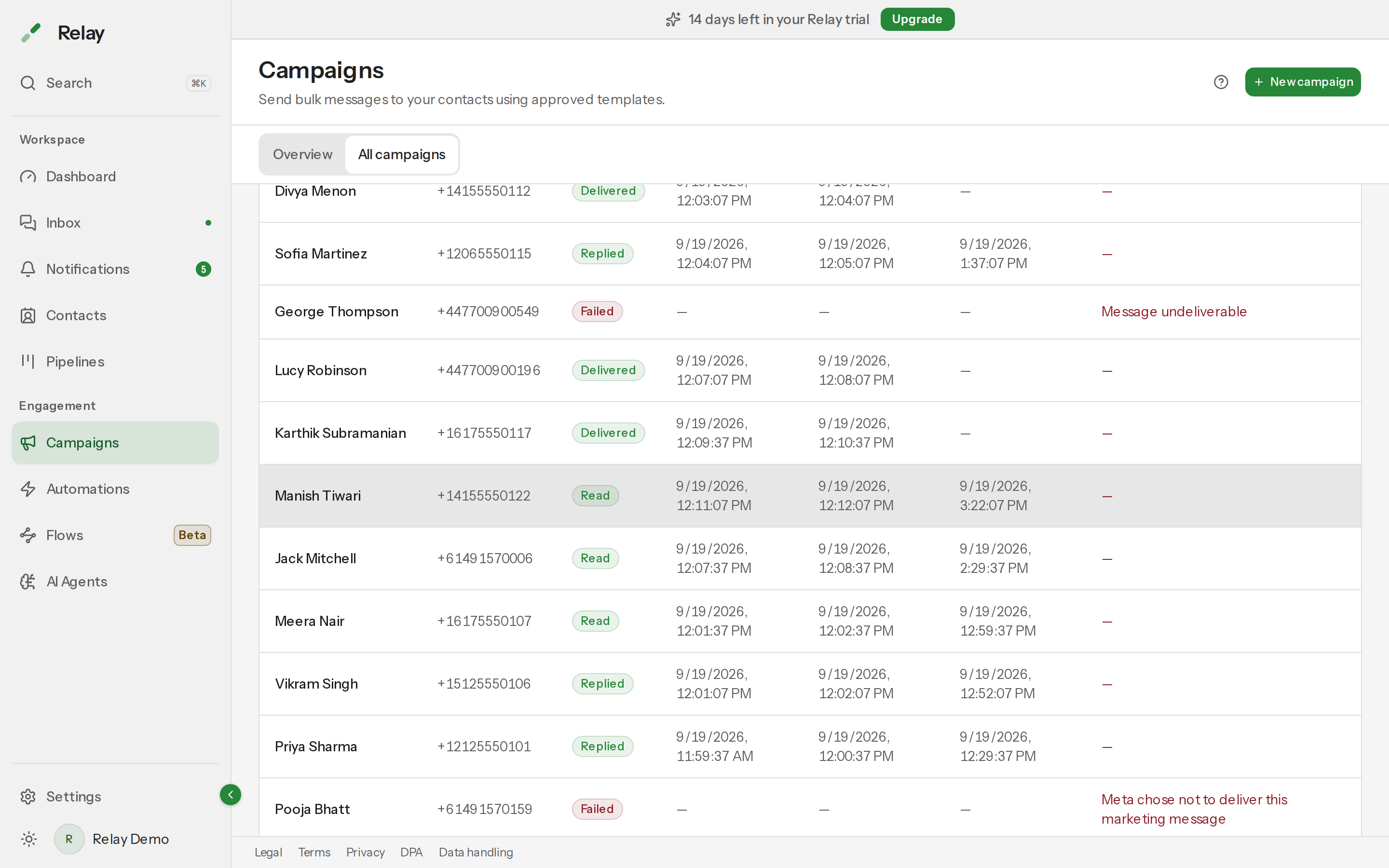This screenshot has height=868, width=1389.
Task: Click the Read badge for Manish Tiwari
Action: point(595,495)
